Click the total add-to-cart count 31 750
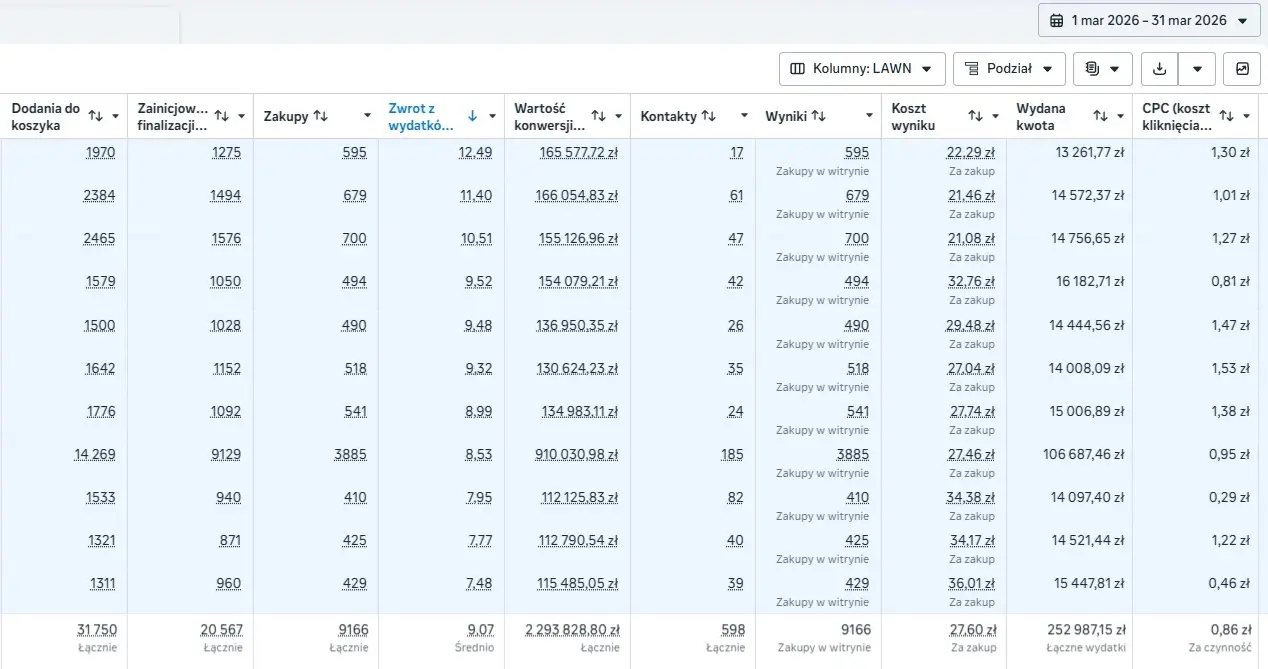The width and height of the screenshot is (1268, 669). (x=97, y=630)
